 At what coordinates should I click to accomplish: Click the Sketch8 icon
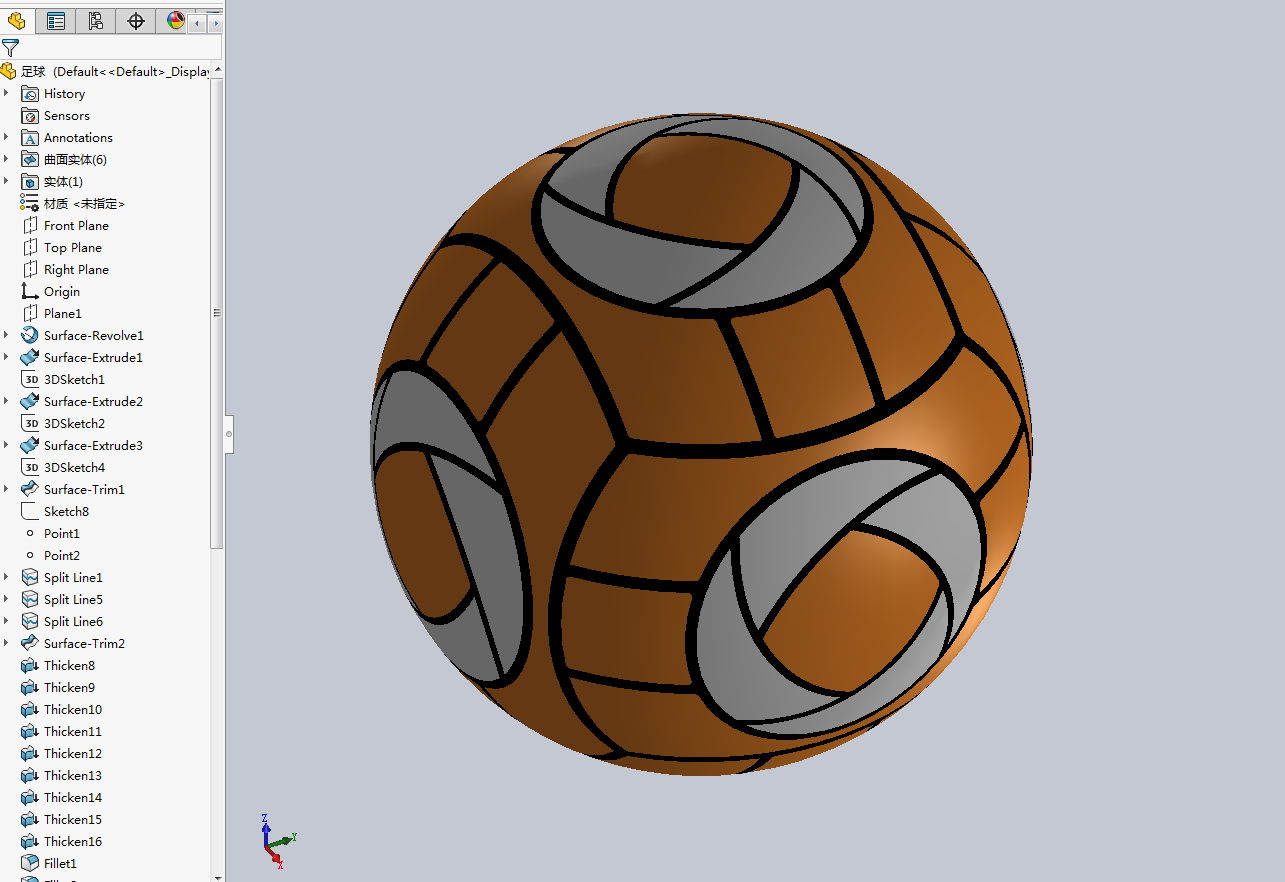pos(30,511)
